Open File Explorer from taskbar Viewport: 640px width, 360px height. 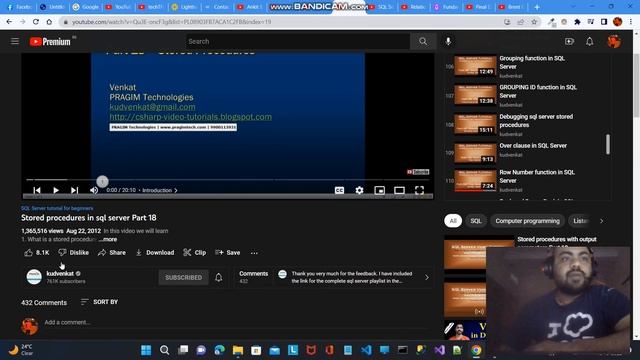coord(238,350)
